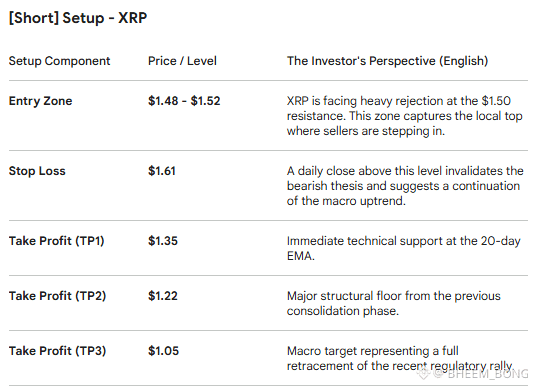Select the Entry Zone row label
This screenshot has width=536, height=389.
coord(40,101)
